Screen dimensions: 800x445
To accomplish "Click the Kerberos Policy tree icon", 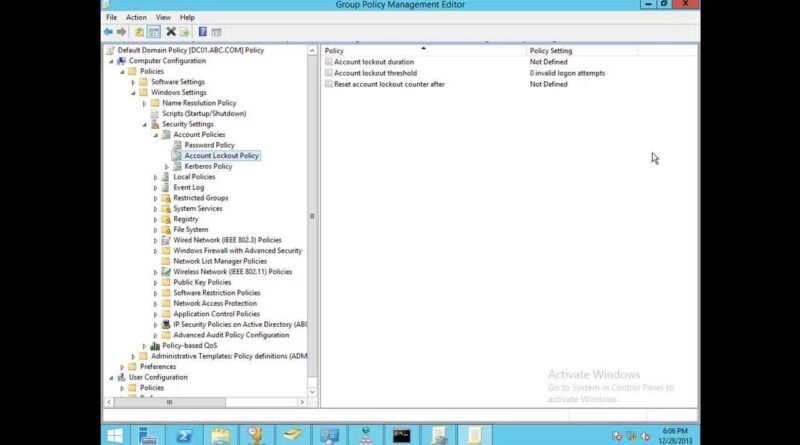I will 177,166.
